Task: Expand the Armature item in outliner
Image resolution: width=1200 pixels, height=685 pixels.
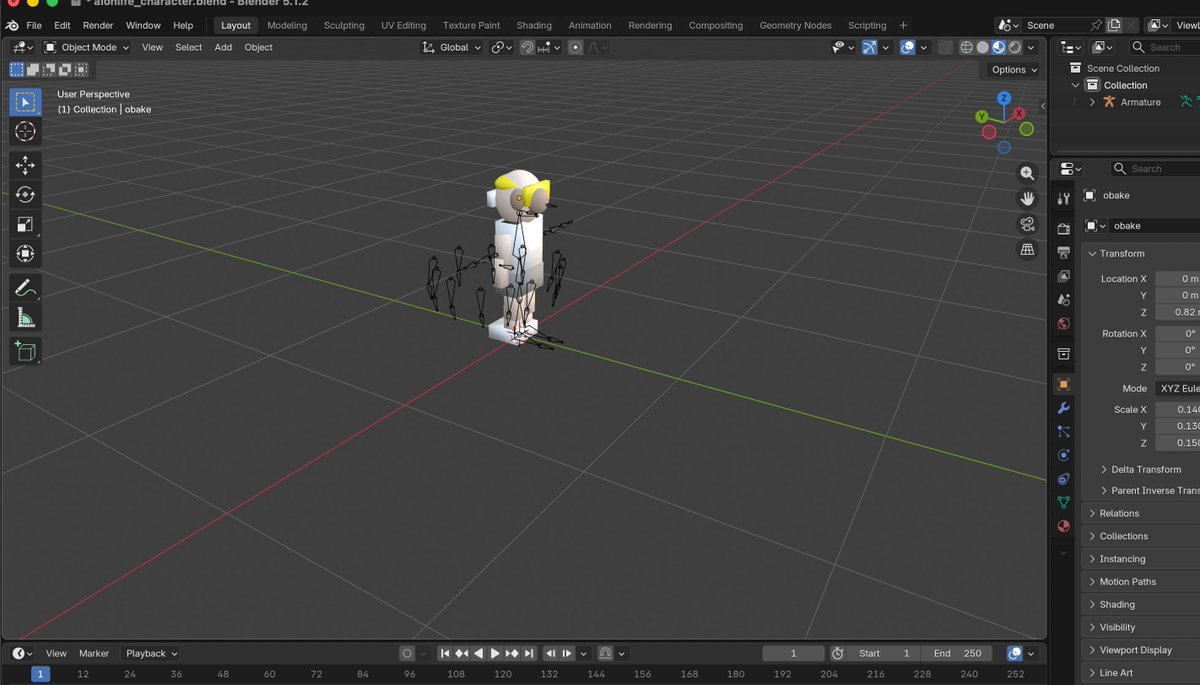Action: click(1092, 102)
